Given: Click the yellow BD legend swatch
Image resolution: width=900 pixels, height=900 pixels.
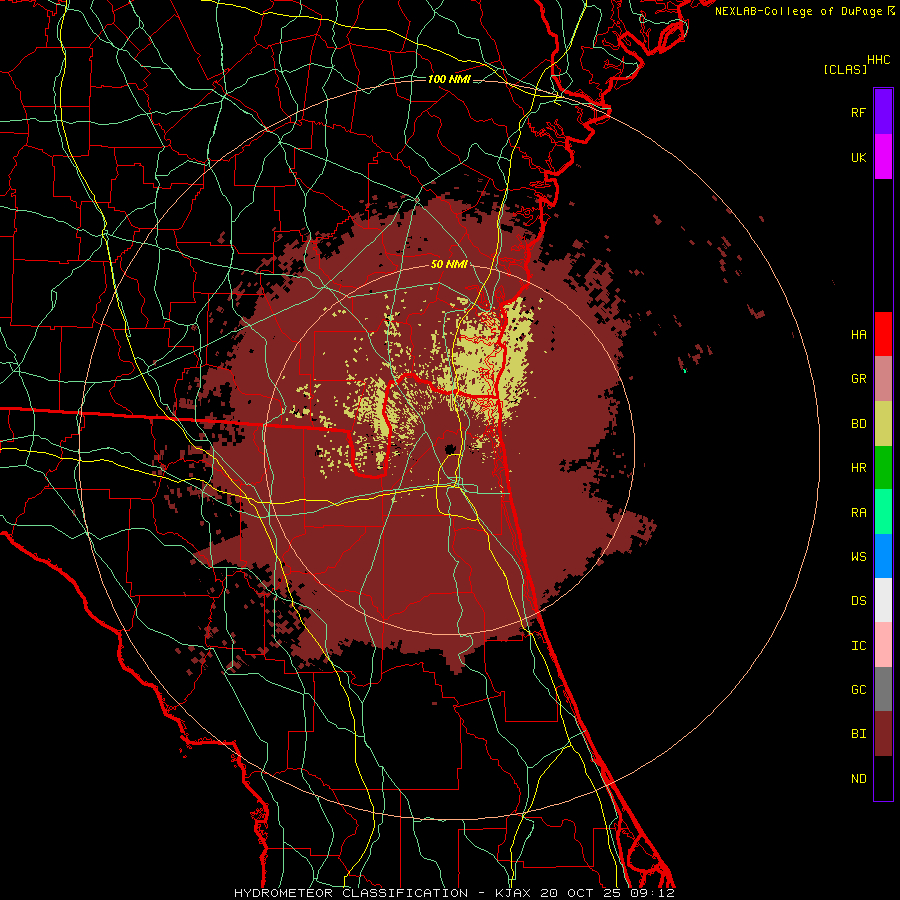Looking at the screenshot, I should pyautogui.click(x=883, y=424).
